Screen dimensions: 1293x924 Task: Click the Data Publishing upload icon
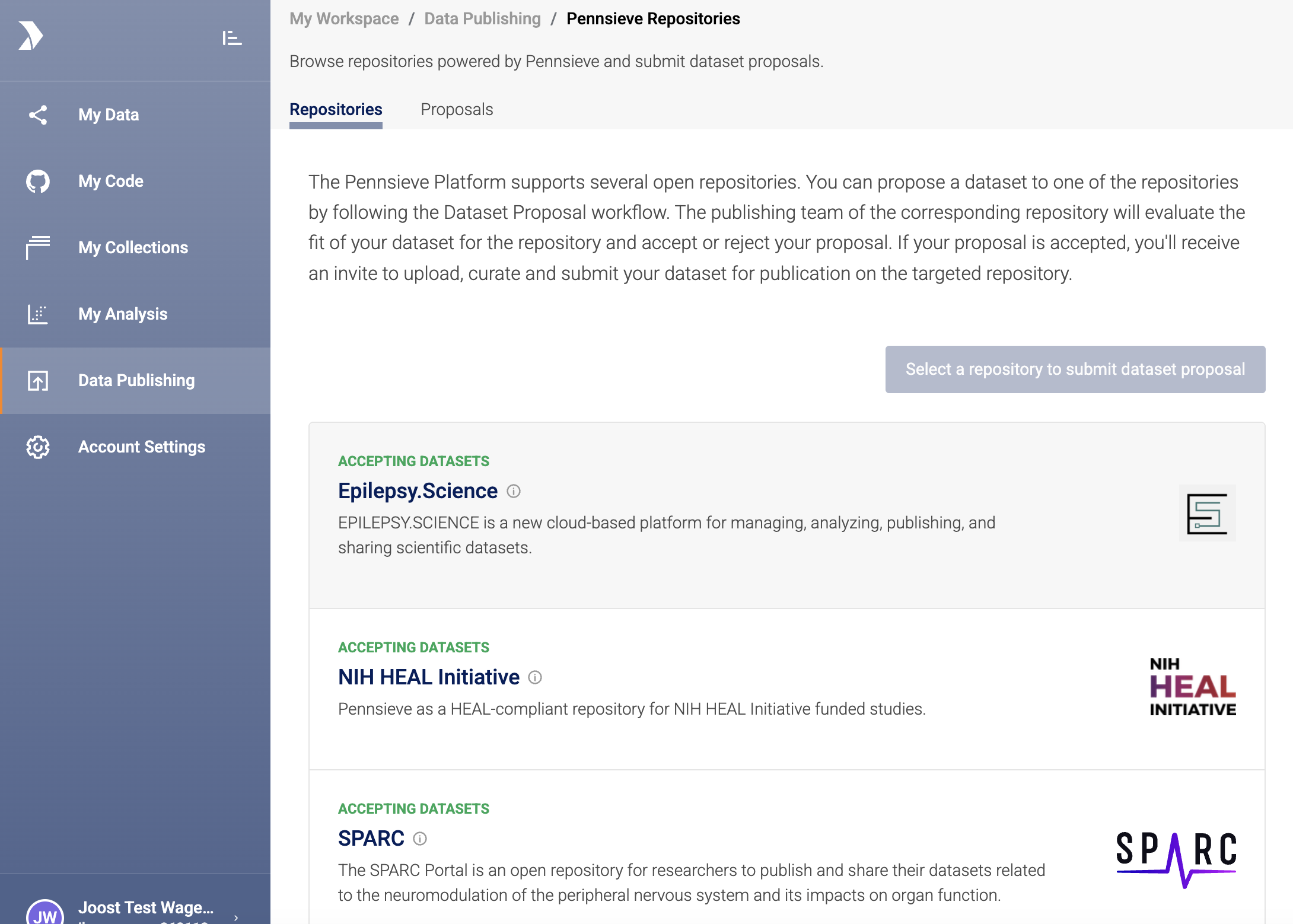coord(38,381)
